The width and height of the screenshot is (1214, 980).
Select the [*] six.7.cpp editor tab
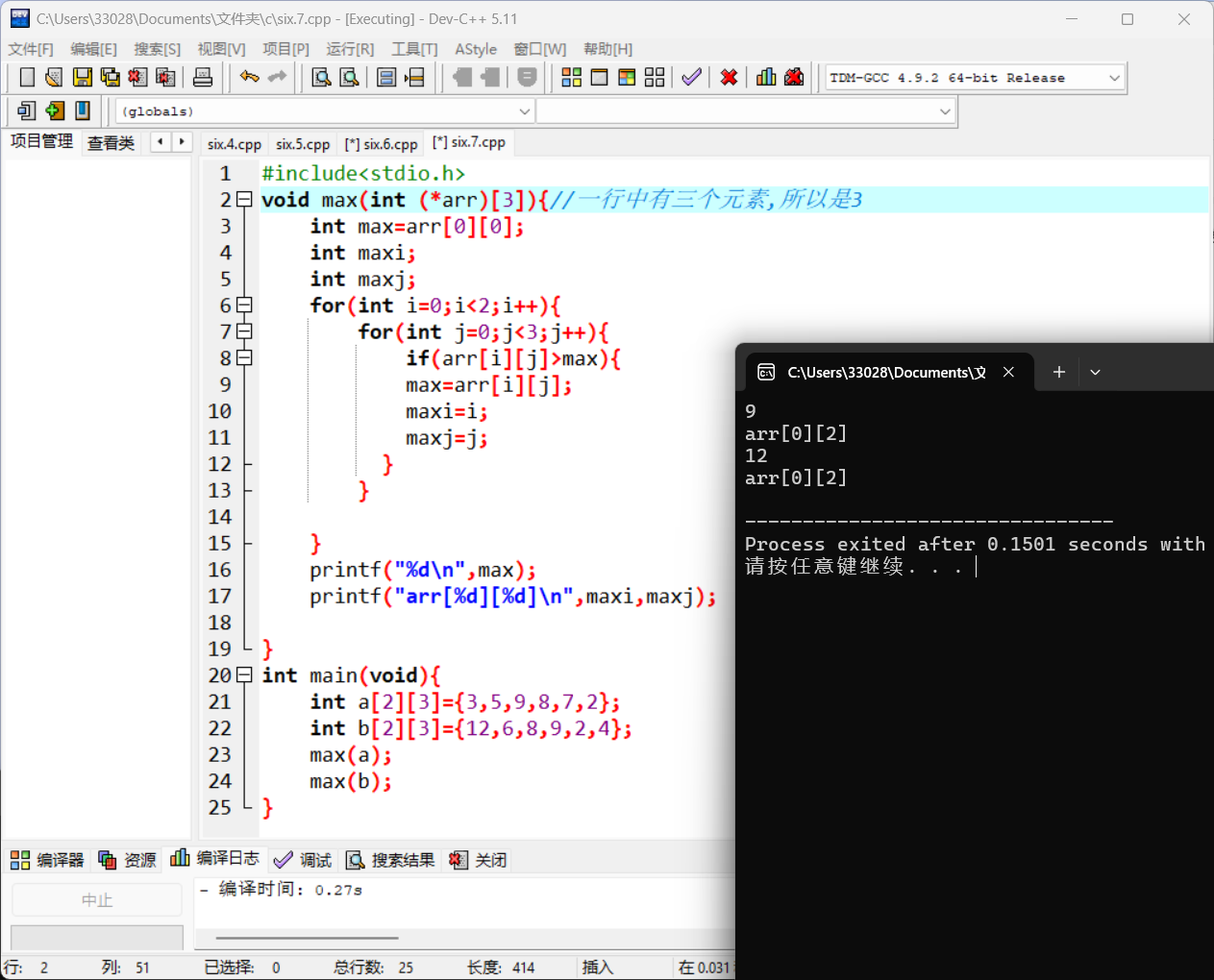(469, 142)
